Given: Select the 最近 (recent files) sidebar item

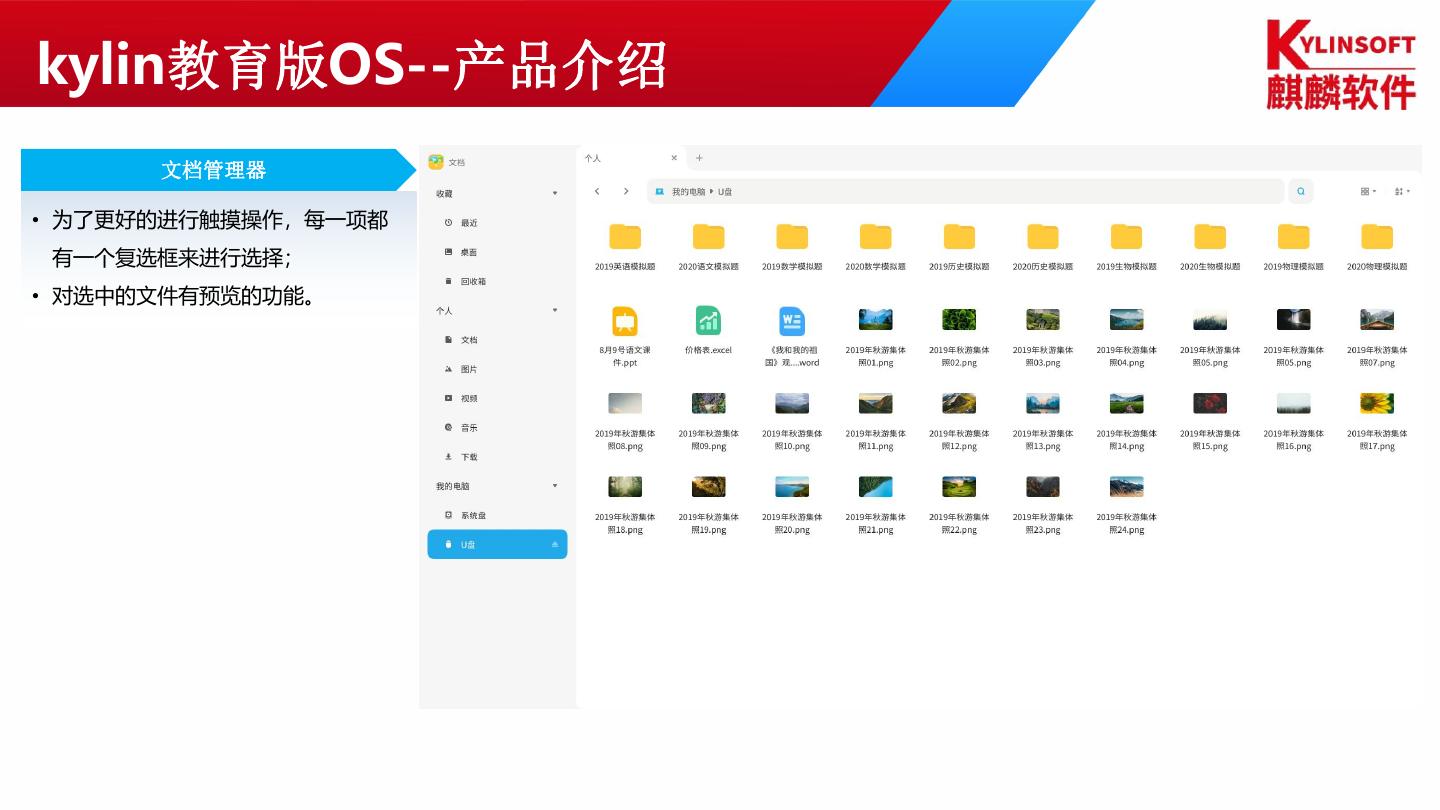Looking at the screenshot, I should point(470,223).
